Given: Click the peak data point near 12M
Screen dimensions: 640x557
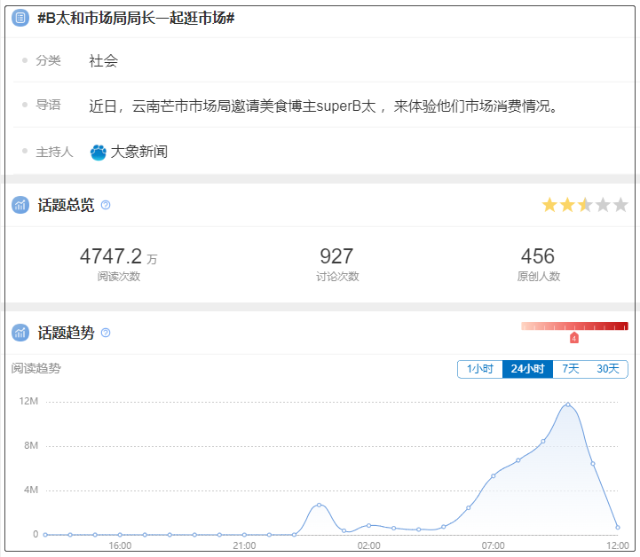Looking at the screenshot, I should coord(568,404).
